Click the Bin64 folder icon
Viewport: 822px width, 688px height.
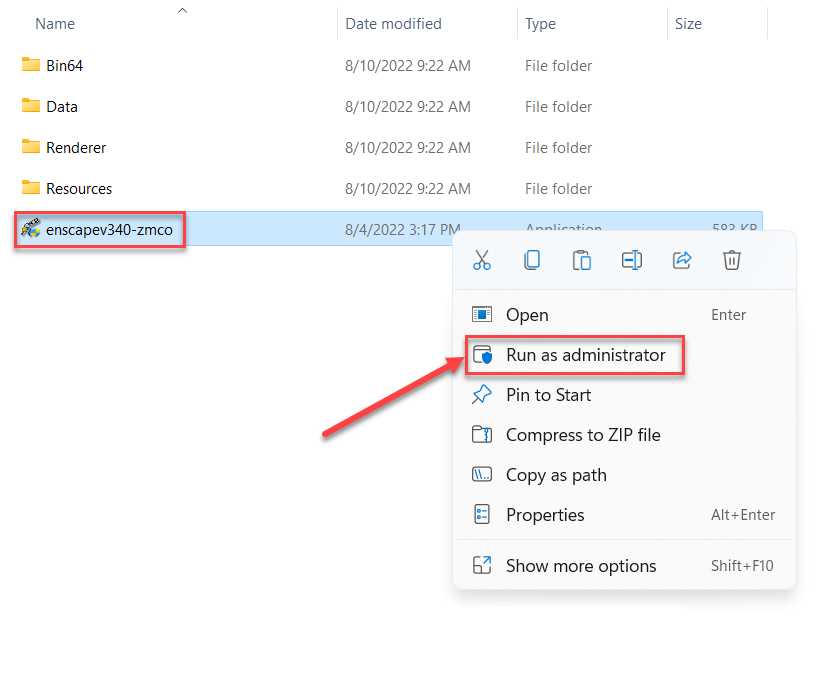tap(31, 66)
